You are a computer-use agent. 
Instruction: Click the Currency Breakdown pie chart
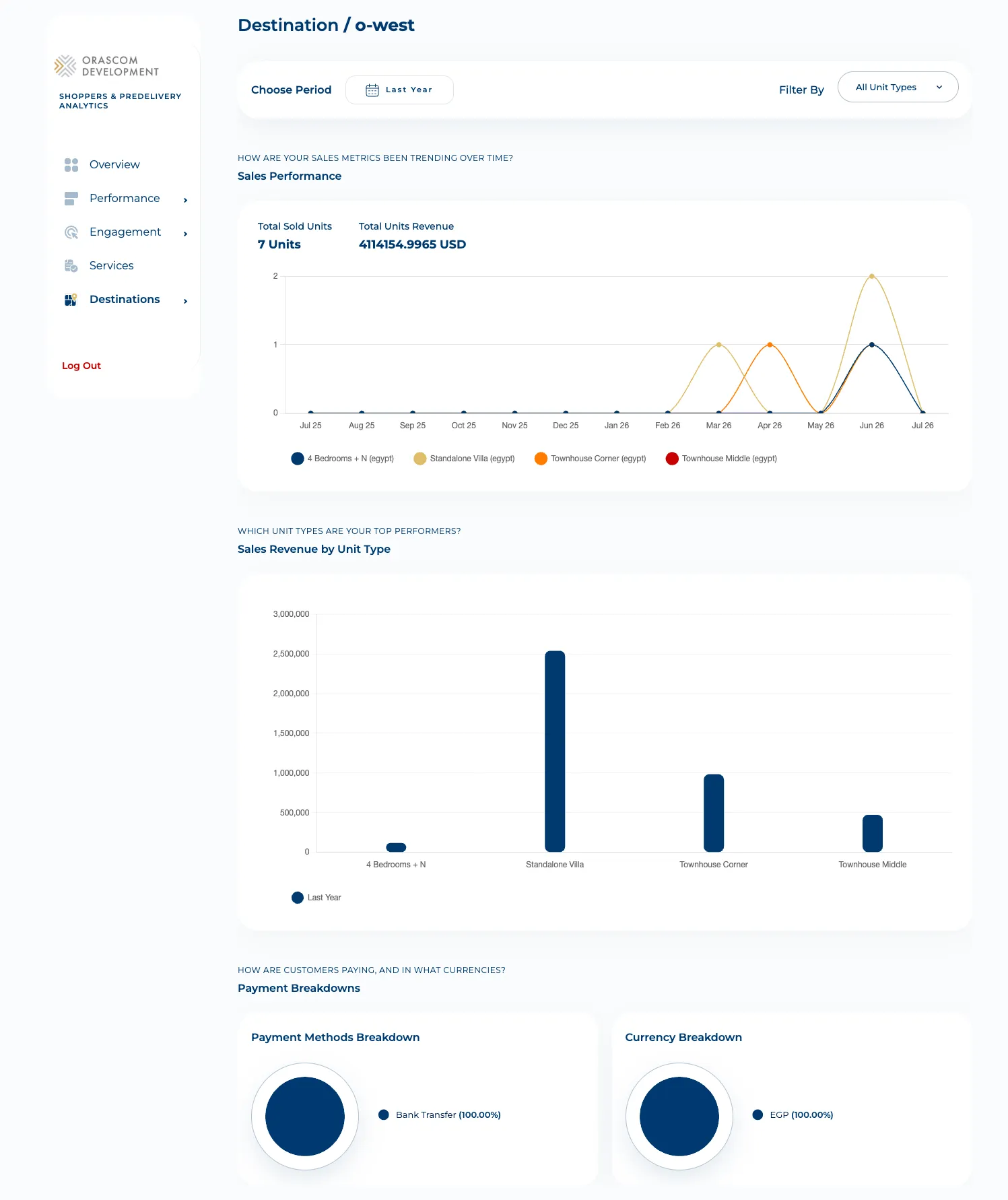679,1116
